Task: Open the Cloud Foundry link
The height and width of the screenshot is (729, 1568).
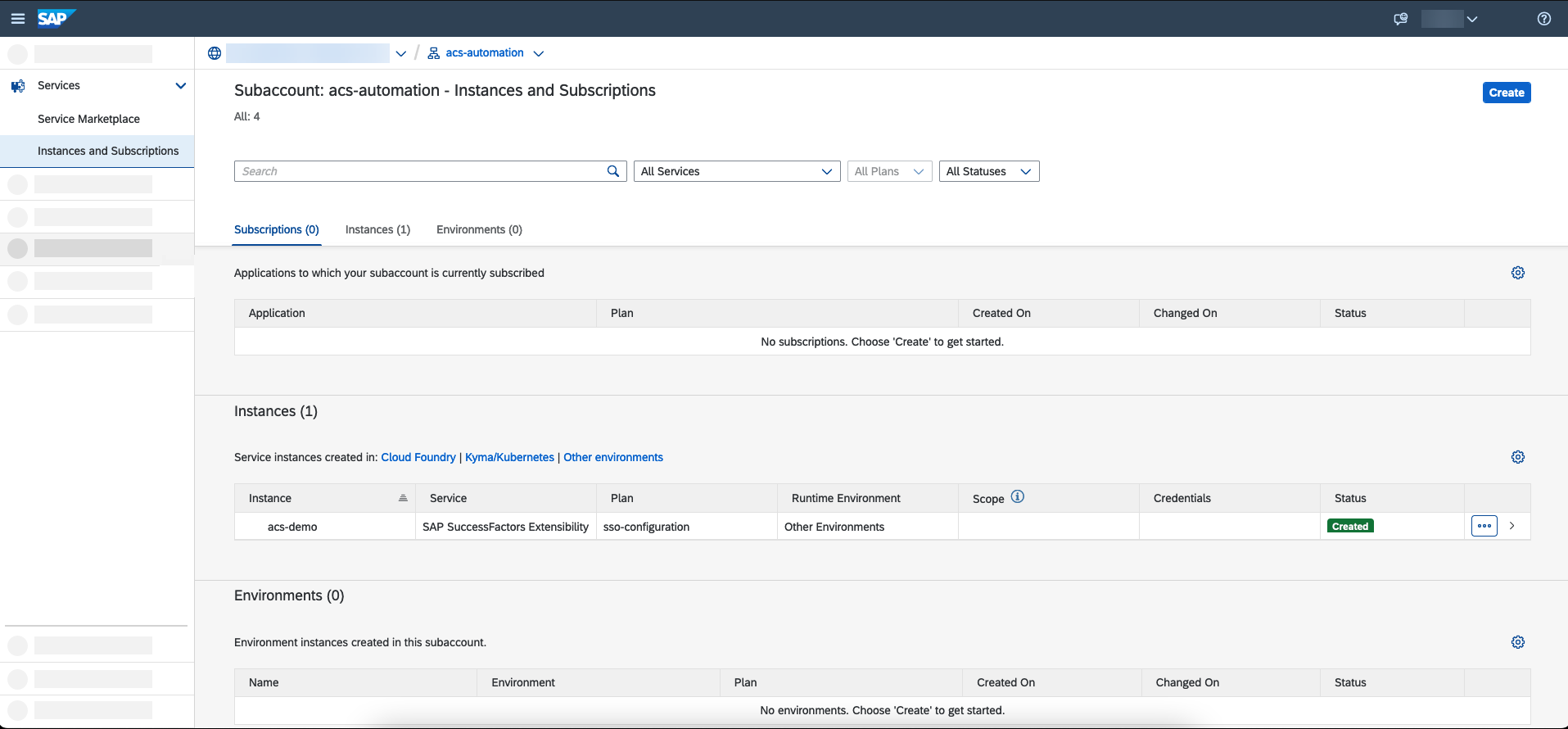Action: tap(418, 457)
